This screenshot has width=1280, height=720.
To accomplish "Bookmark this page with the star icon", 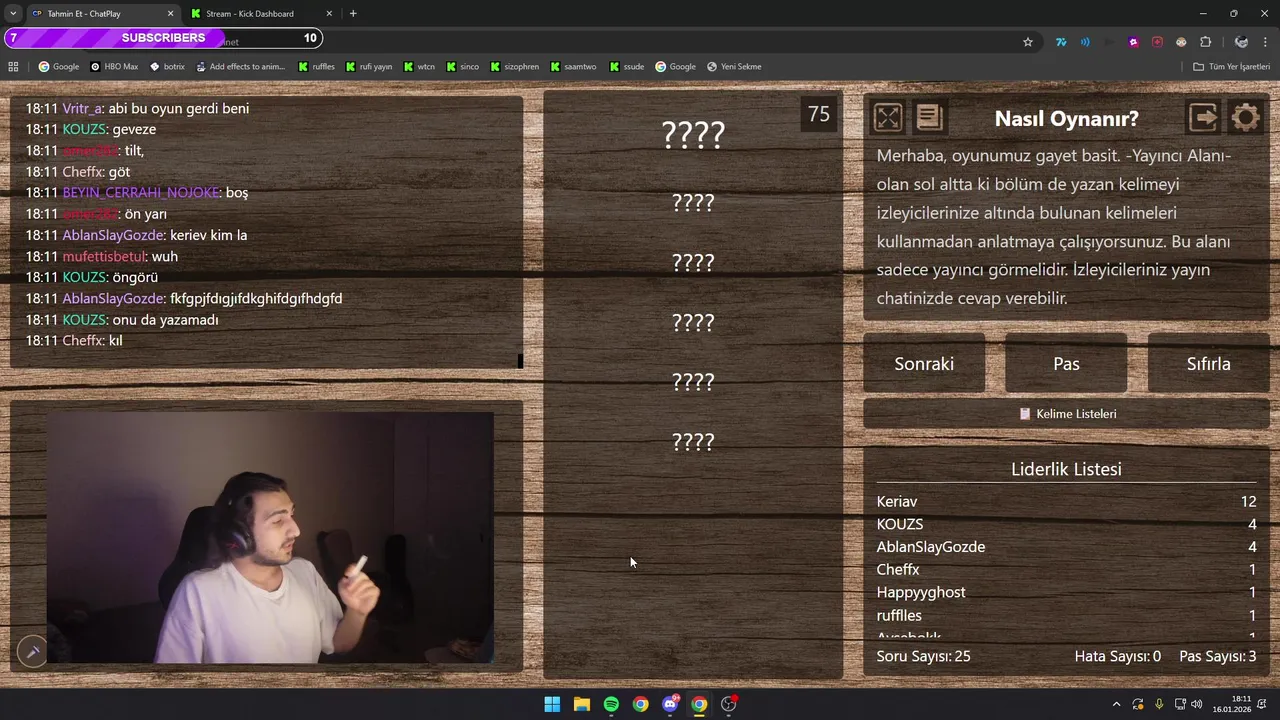I will (1027, 42).
